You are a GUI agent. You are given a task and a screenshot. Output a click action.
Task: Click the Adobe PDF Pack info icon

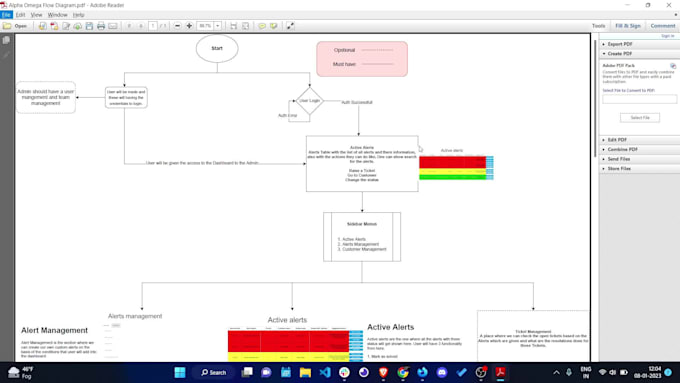click(673, 65)
